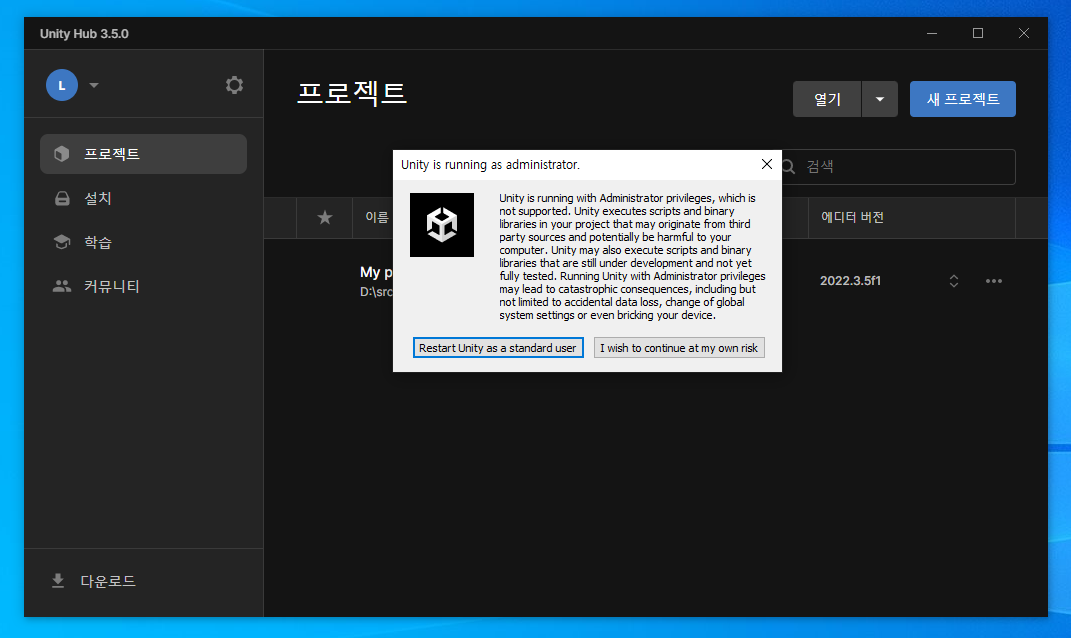Click magnifier icon in search box

[789, 167]
